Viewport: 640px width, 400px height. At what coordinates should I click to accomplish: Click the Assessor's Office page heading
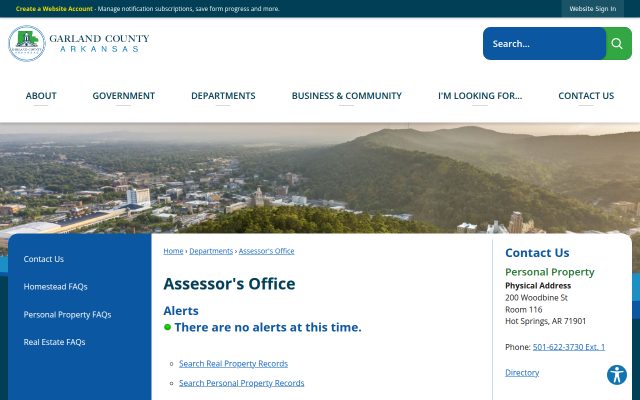coord(229,284)
